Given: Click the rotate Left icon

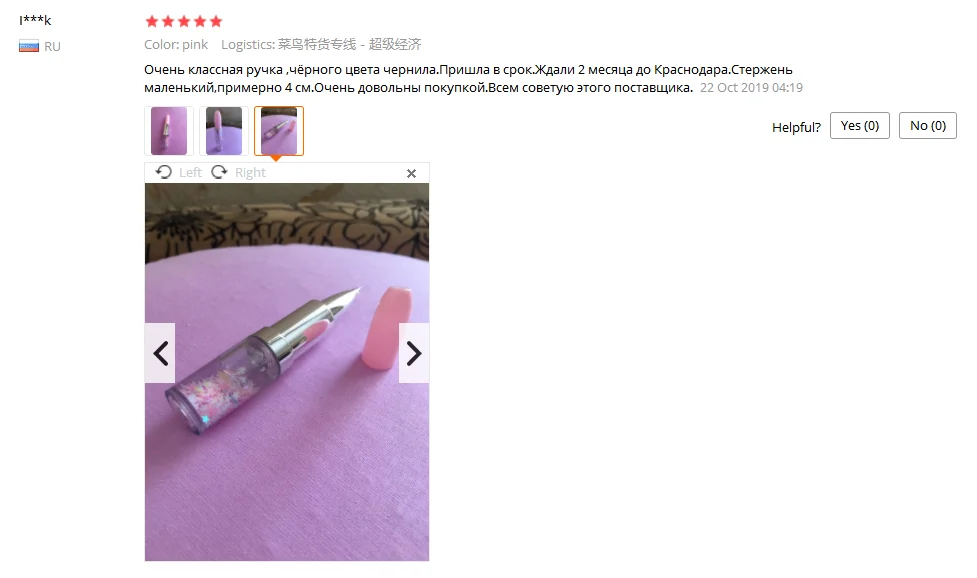Looking at the screenshot, I should coord(164,172).
